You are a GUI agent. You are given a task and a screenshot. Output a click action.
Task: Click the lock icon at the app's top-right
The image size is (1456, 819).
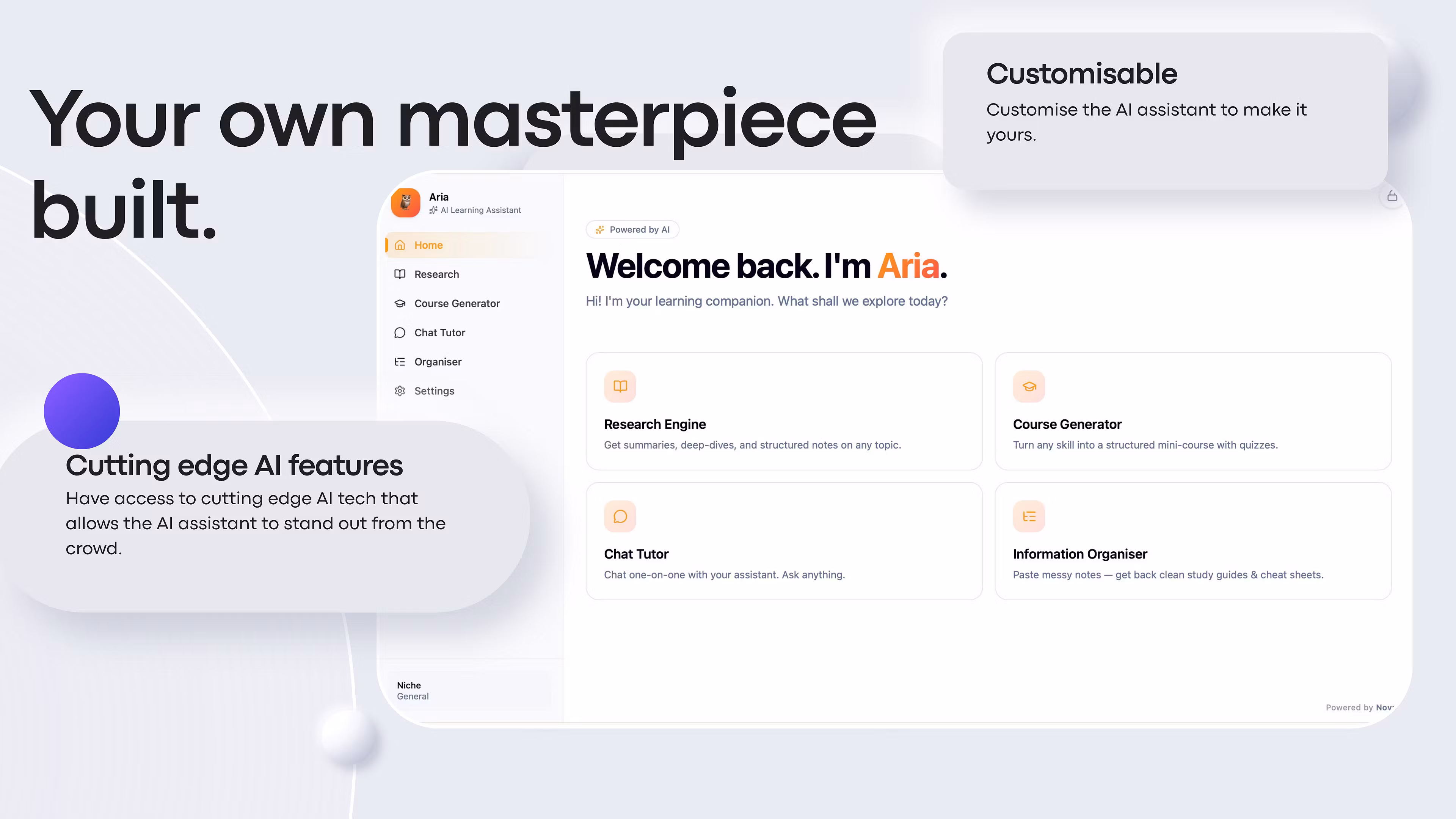[x=1392, y=196]
